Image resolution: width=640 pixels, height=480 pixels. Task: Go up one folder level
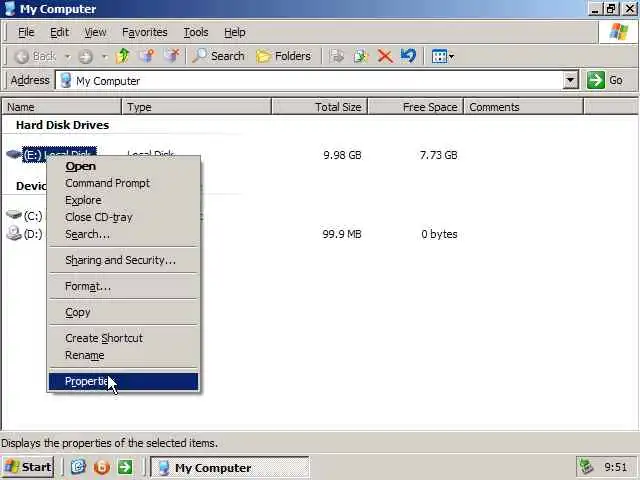tap(122, 56)
